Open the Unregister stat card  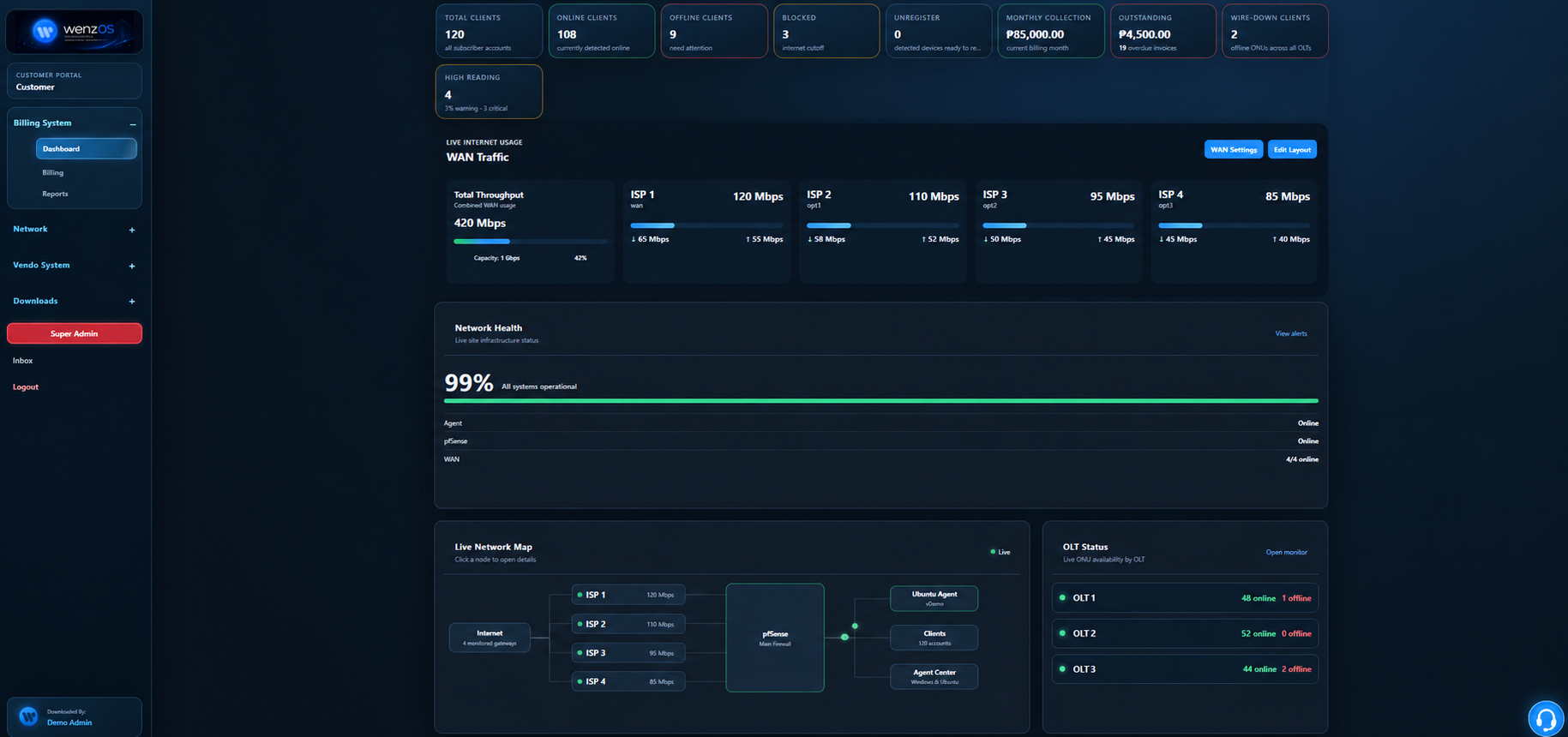click(939, 31)
